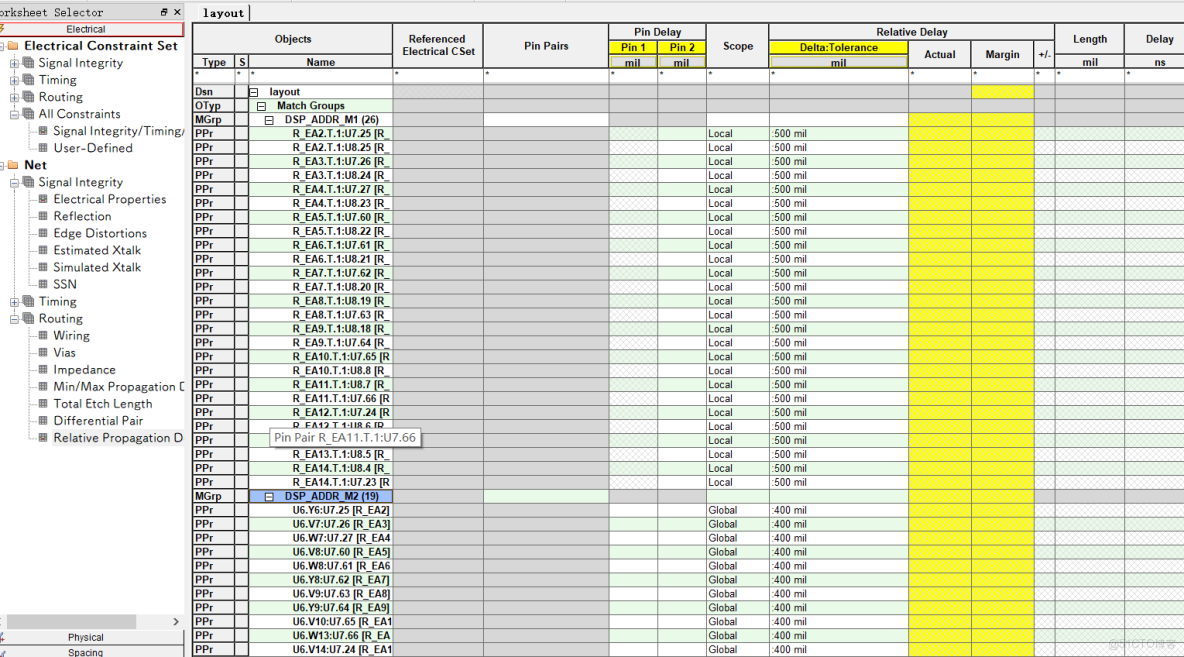Open the SSN worksheet

coord(65,285)
